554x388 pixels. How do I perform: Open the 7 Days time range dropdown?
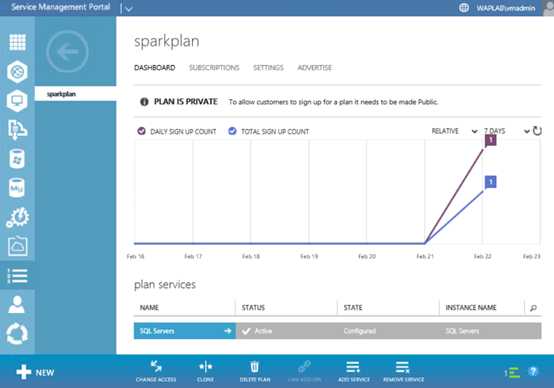(506, 131)
